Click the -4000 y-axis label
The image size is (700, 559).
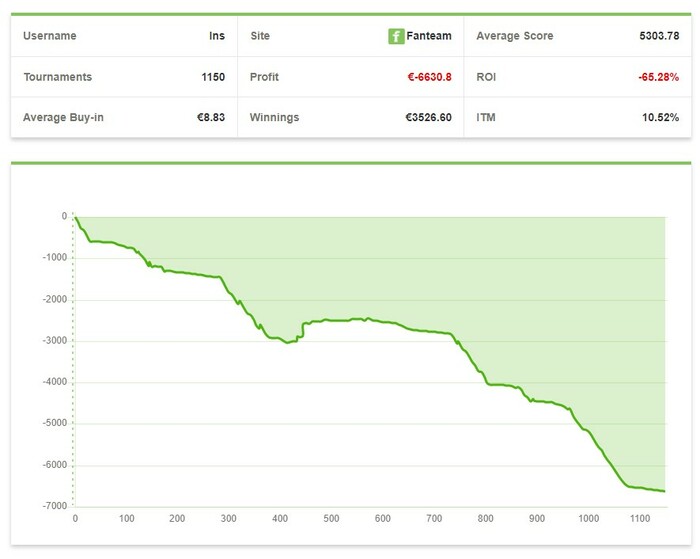point(55,382)
